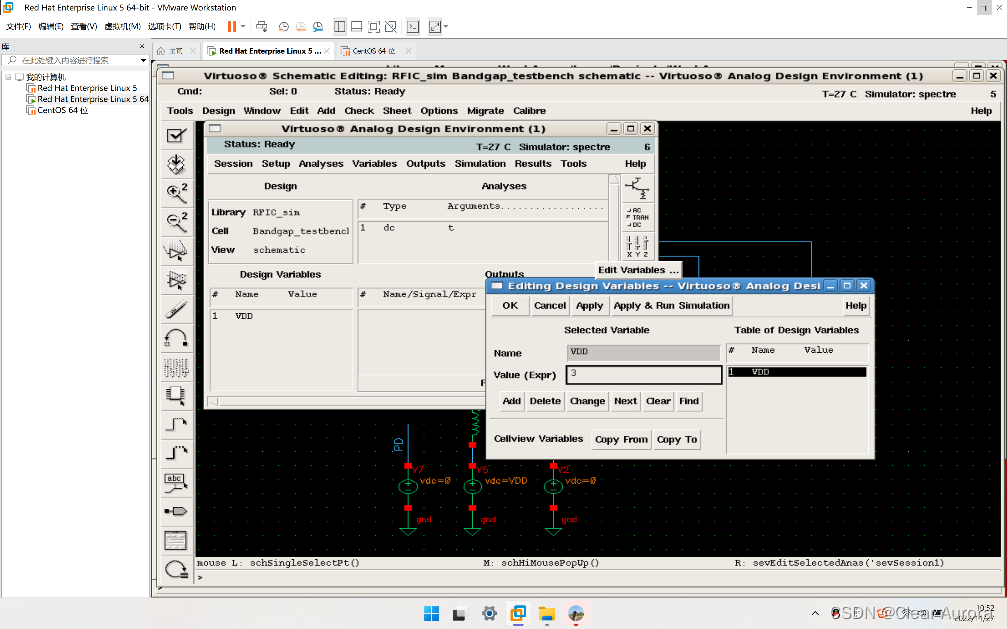1007x629 pixels.
Task: Click Help in Editing Design Variables dialog
Action: (855, 306)
